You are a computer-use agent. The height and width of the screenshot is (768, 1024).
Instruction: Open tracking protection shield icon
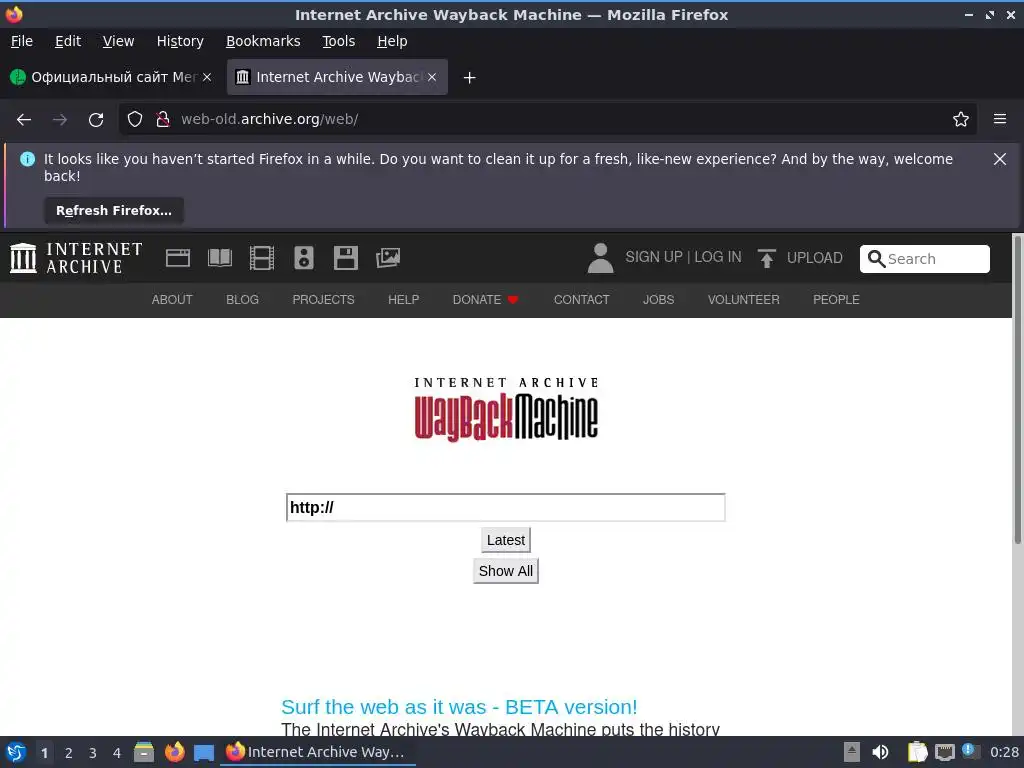[x=135, y=120]
